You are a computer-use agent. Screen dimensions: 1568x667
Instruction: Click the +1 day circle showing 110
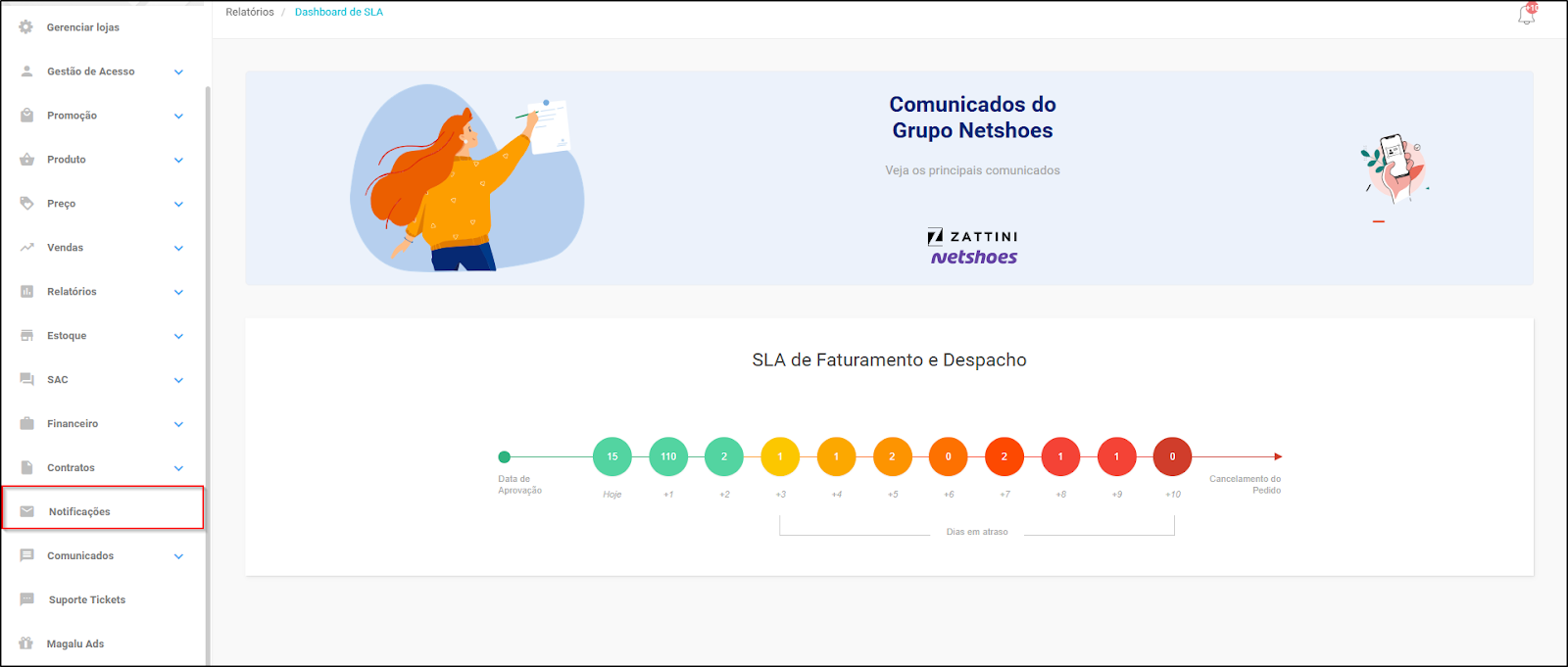pos(668,456)
